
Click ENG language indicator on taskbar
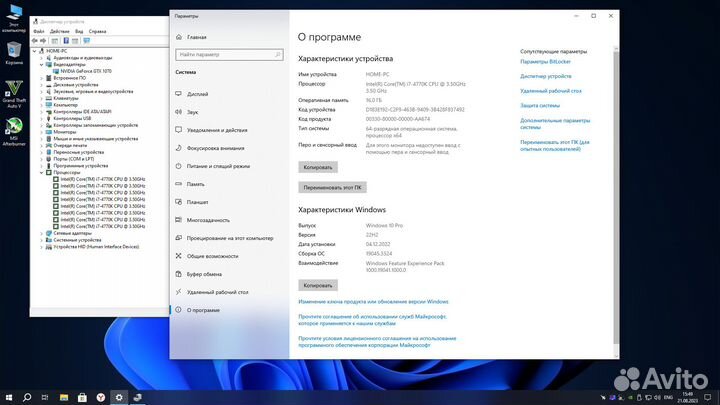pyautogui.click(x=669, y=397)
